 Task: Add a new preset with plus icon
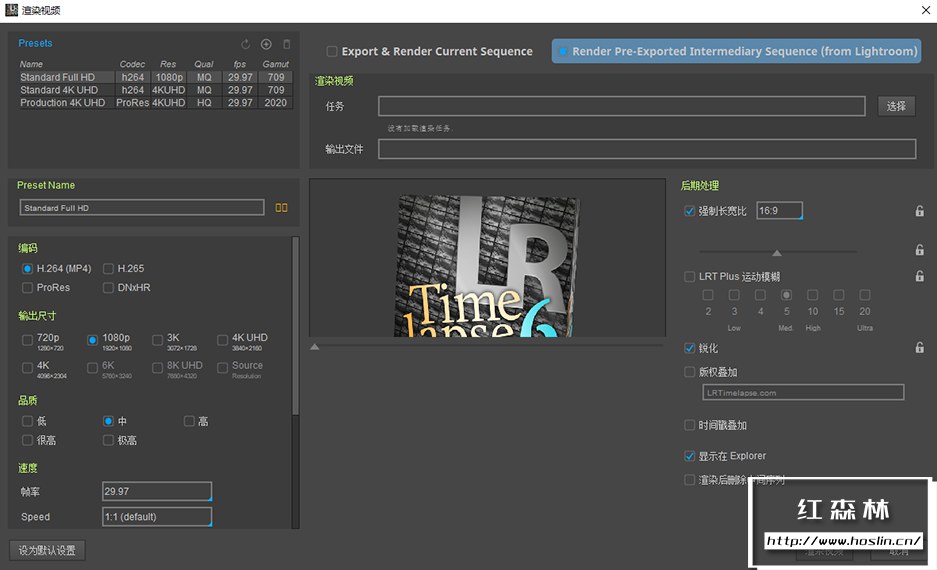[x=266, y=44]
